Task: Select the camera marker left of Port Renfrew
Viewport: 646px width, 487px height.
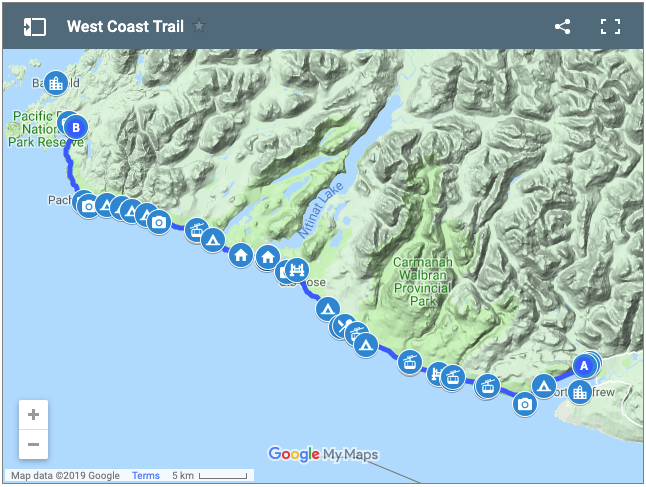Action: coord(525,404)
